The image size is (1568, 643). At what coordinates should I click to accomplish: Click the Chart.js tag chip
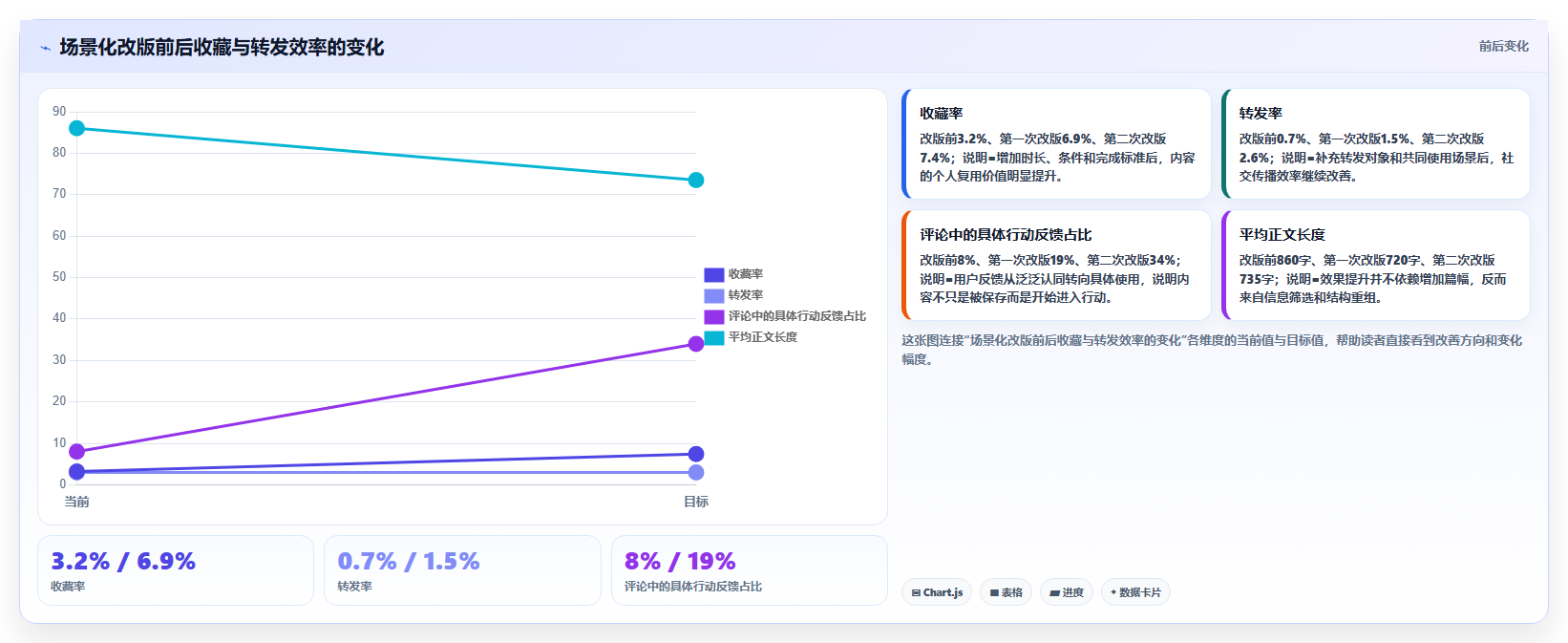pos(937,592)
